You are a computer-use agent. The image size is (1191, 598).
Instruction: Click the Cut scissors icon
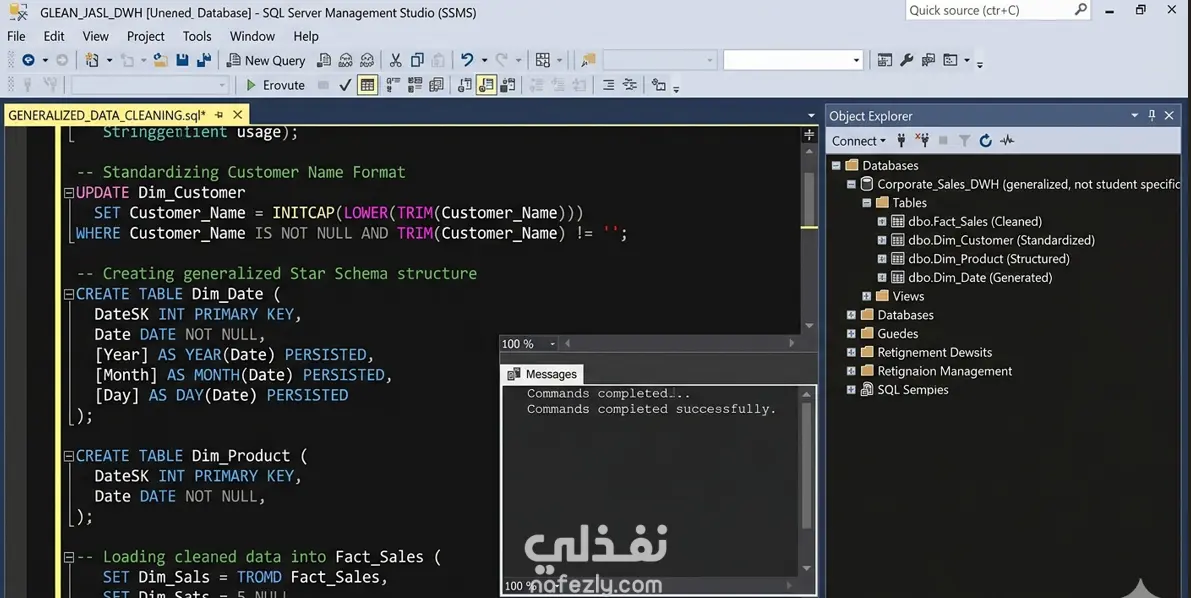[x=396, y=60]
